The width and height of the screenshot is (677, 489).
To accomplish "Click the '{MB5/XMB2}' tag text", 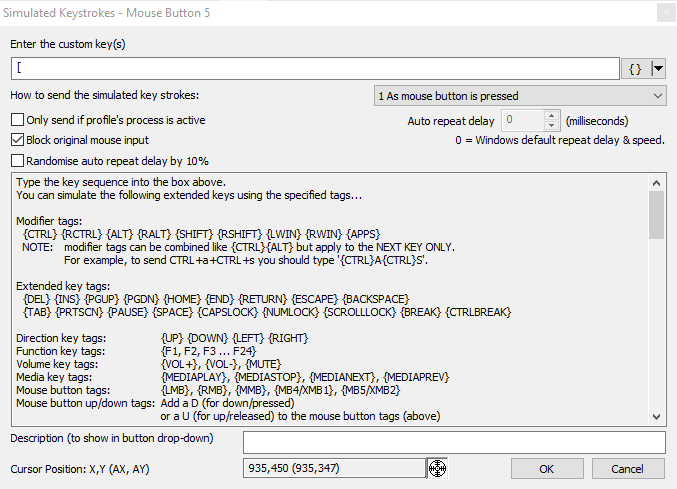I will pyautogui.click(x=370, y=390).
